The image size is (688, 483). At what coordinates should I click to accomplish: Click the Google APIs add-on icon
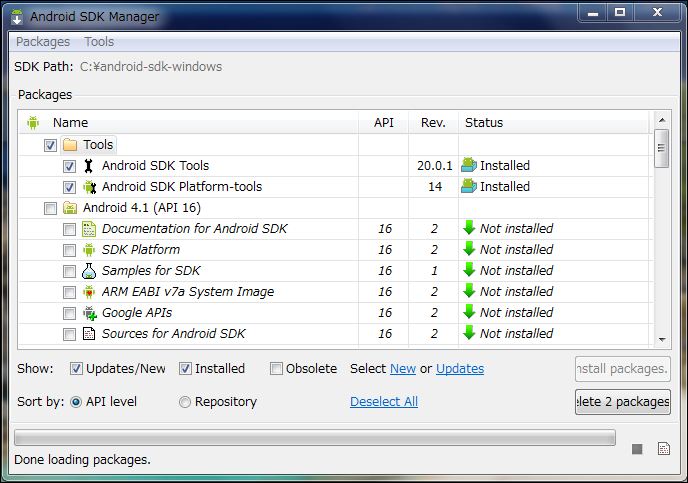coord(90,313)
